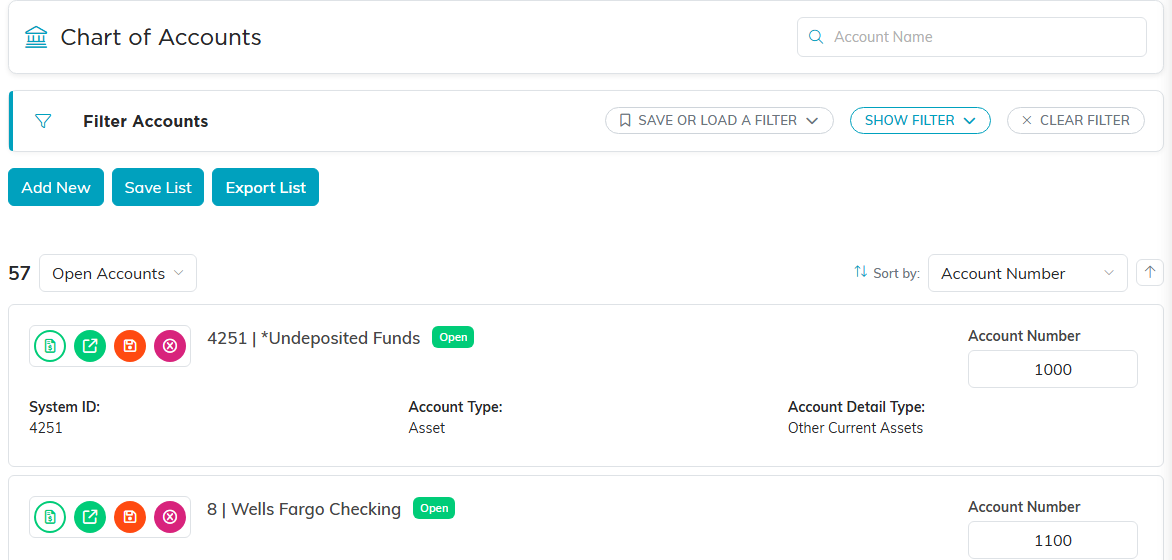Click the account count number 57

pos(19,273)
